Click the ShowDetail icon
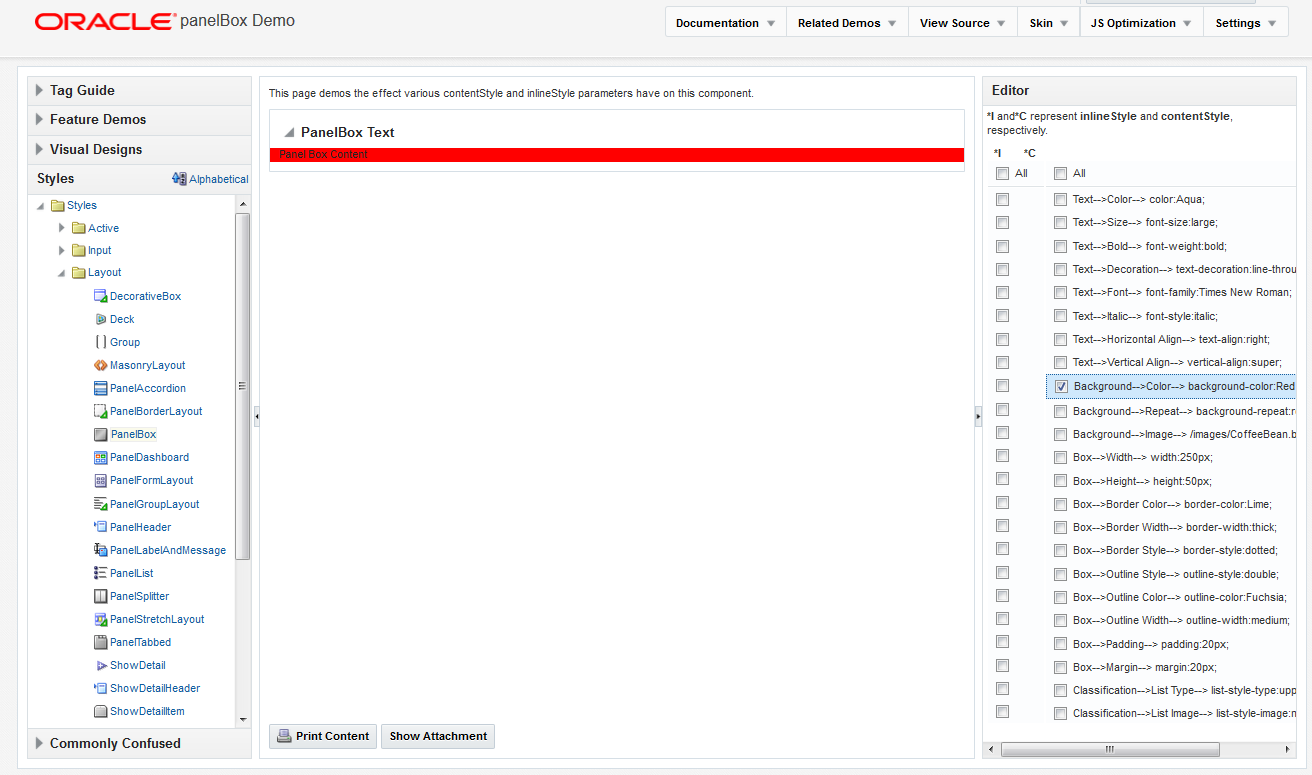The image size is (1312, 775). click(101, 665)
